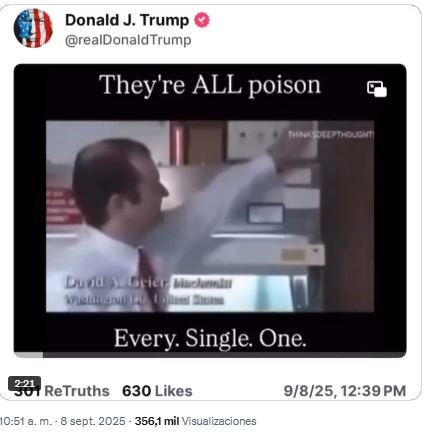Open the 356,1 mil Visualizaciones counter
This screenshot has width=425, height=433.
195,421
